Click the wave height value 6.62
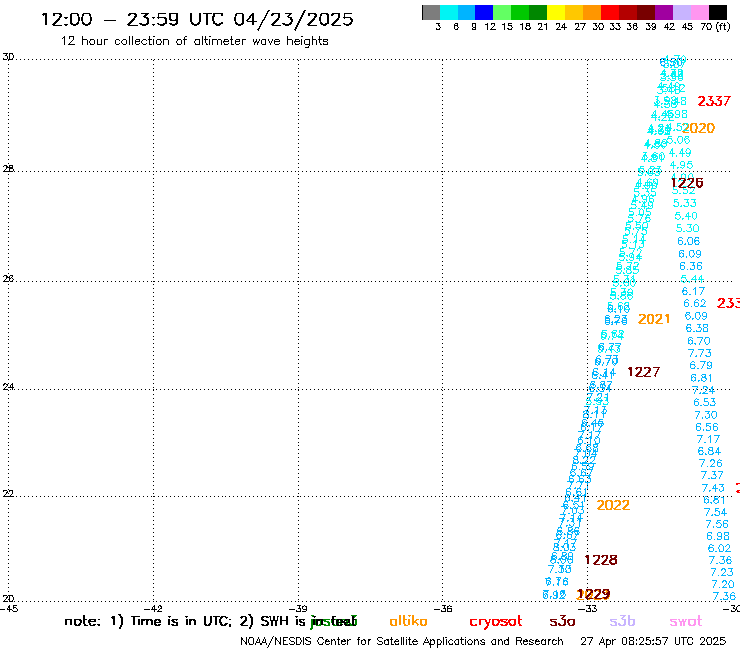 coord(695,304)
